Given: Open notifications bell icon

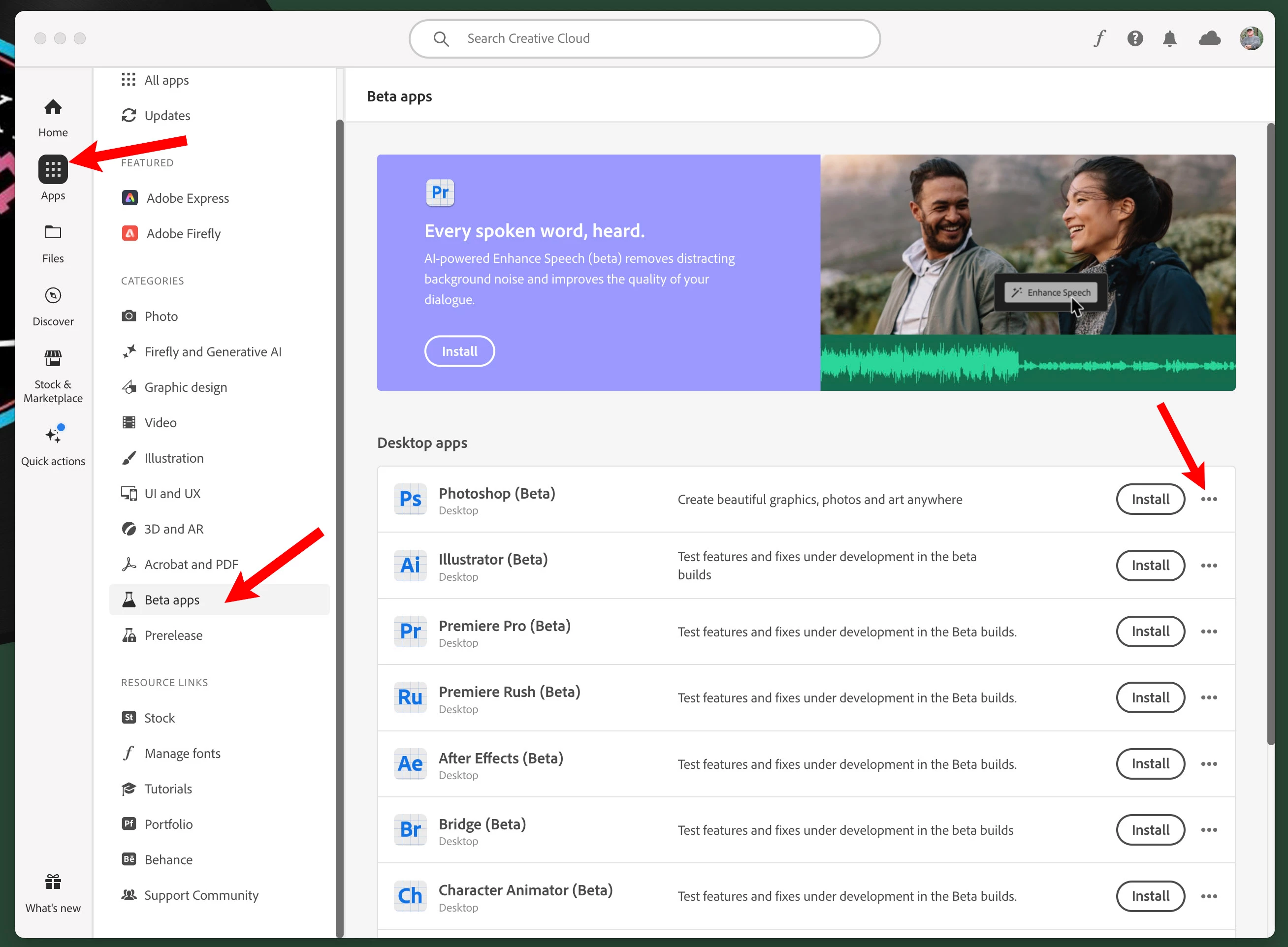Looking at the screenshot, I should coord(1169,38).
